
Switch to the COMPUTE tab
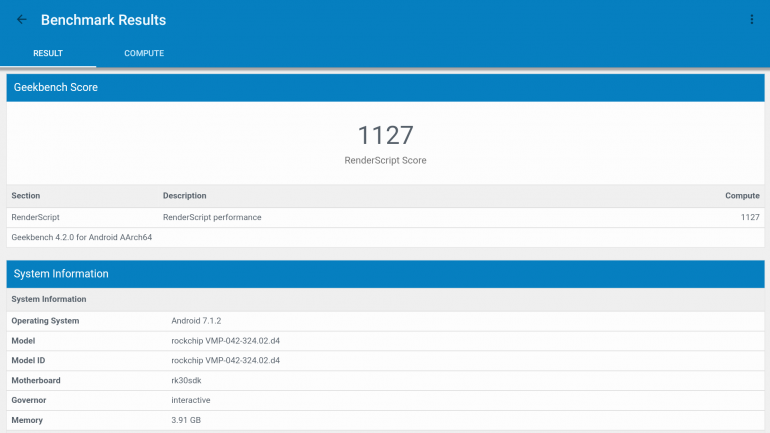point(144,53)
